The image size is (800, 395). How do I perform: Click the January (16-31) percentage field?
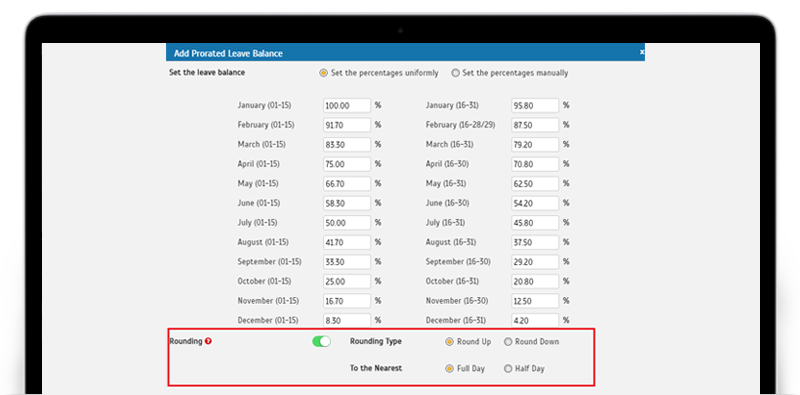535,106
